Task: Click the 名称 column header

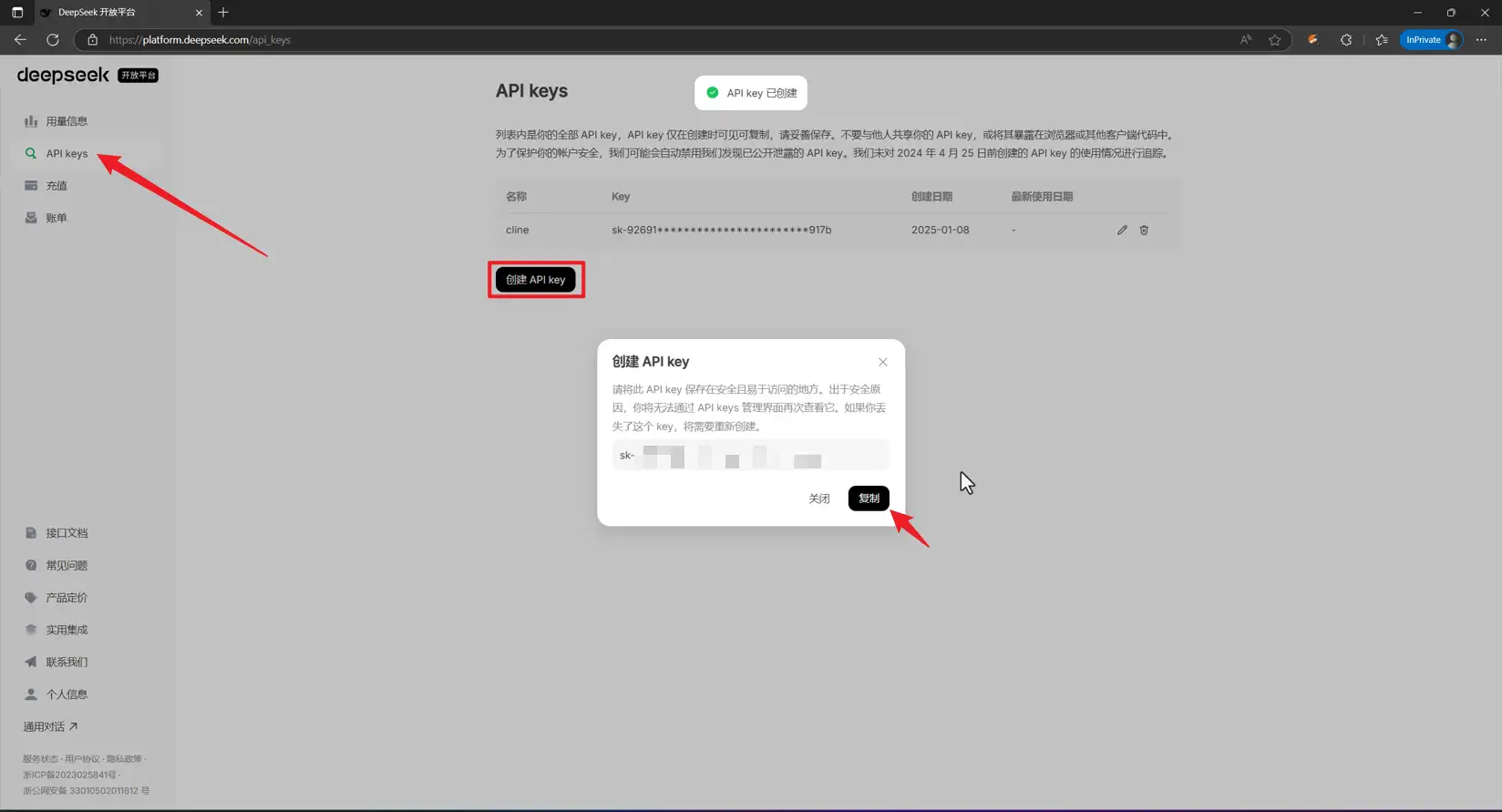Action: coord(516,197)
